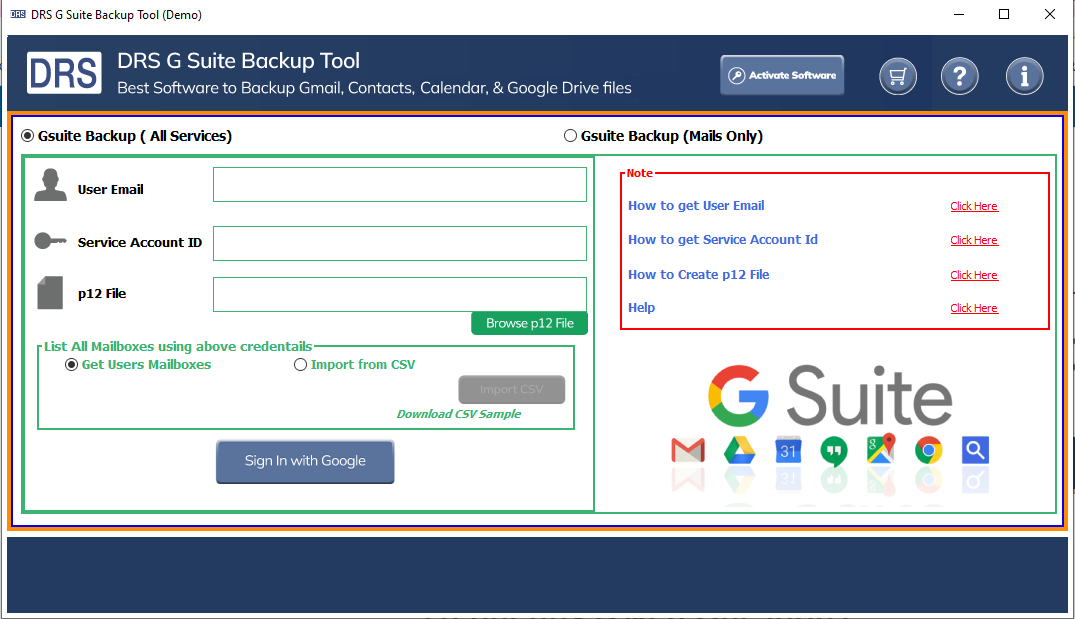Click Here link for User Email help
This screenshot has height=619, width=1075.
tap(974, 206)
